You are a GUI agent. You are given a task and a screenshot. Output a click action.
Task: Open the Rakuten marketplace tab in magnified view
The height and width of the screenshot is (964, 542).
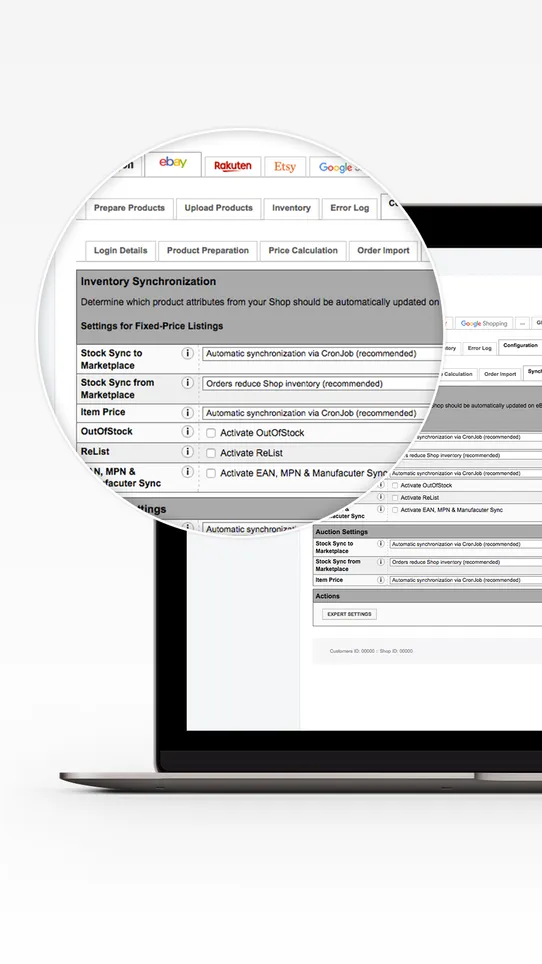click(233, 167)
